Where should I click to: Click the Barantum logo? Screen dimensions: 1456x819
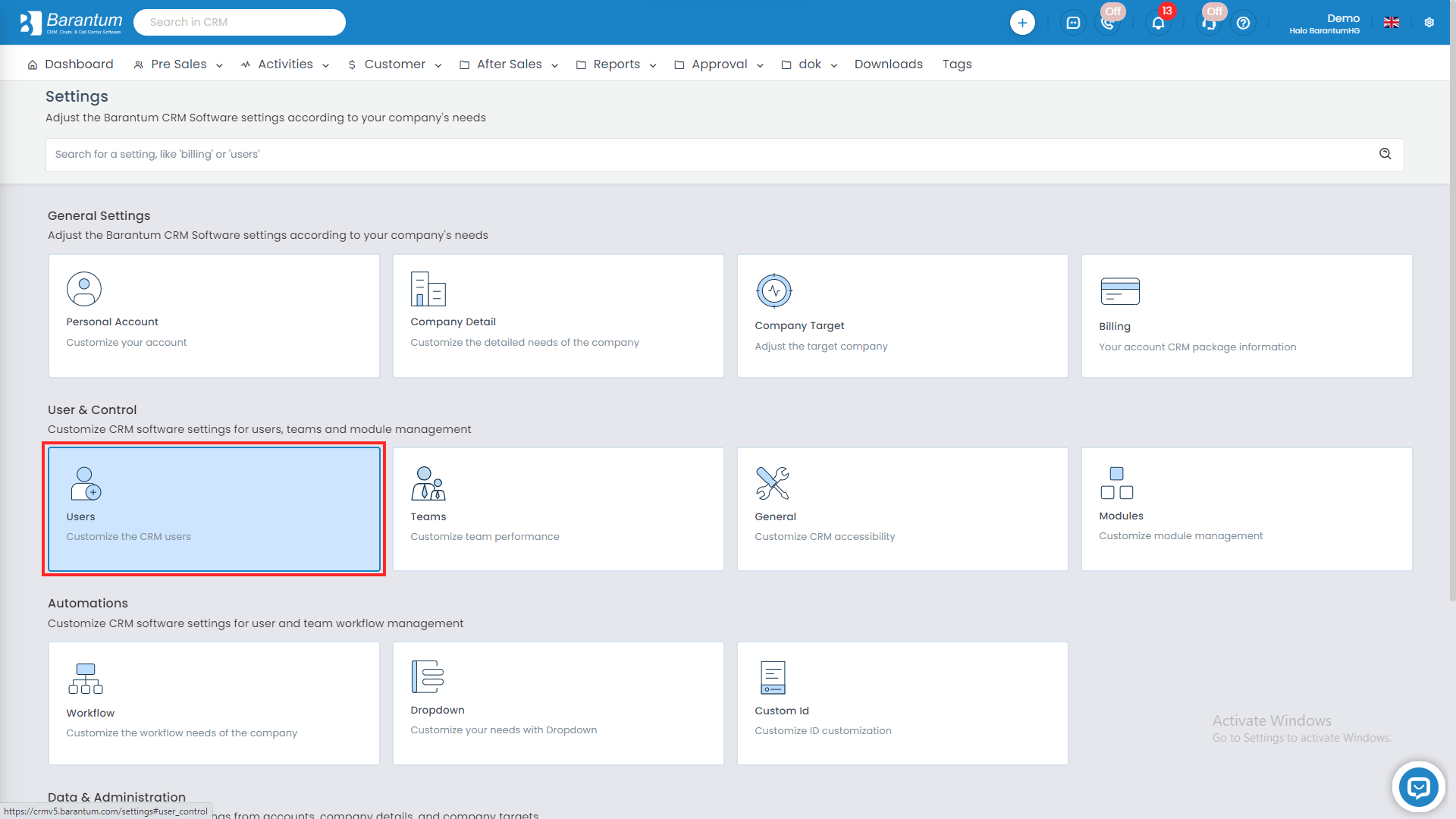pos(71,23)
